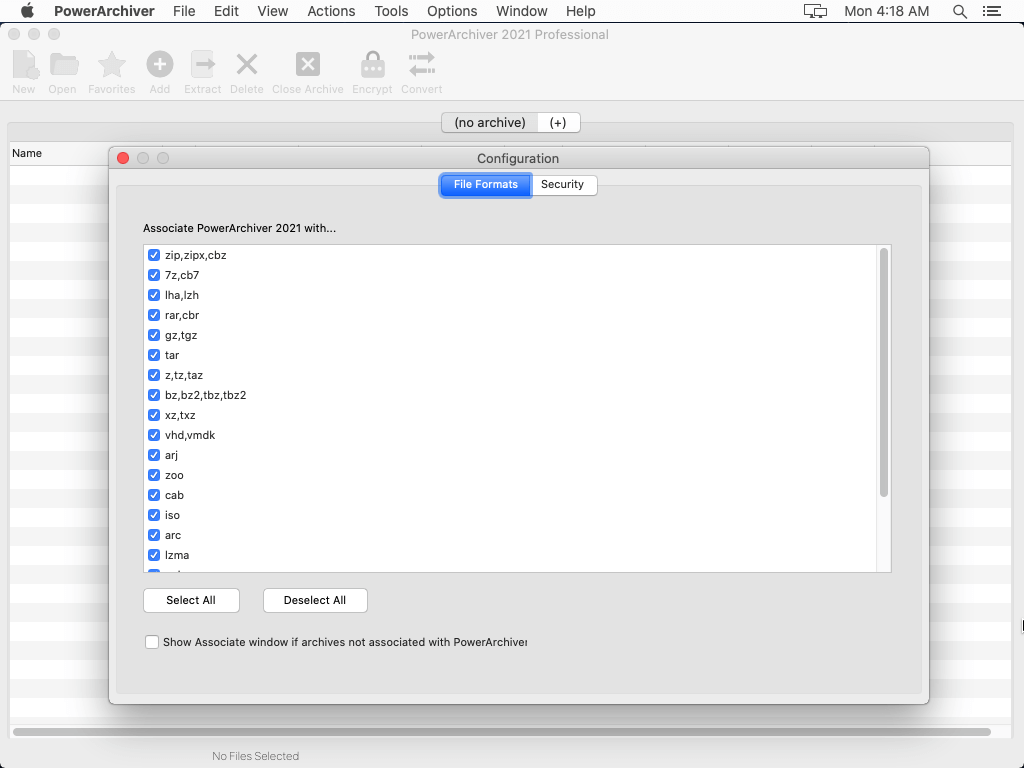Disable the iso association checkbox
Viewport: 1024px width, 768px height.
click(154, 515)
